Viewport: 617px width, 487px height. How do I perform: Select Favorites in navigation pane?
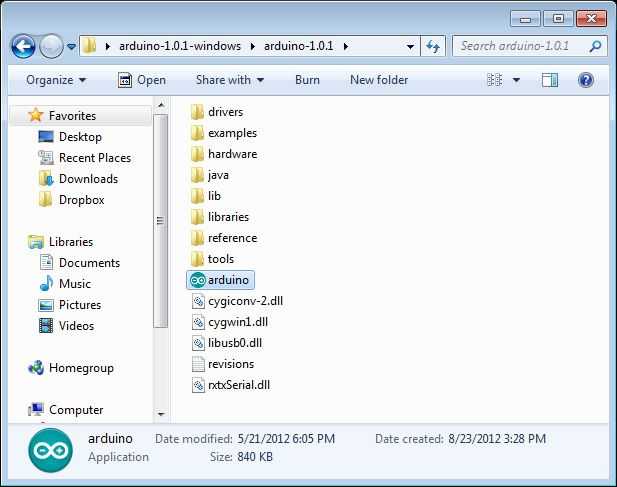click(x=72, y=116)
